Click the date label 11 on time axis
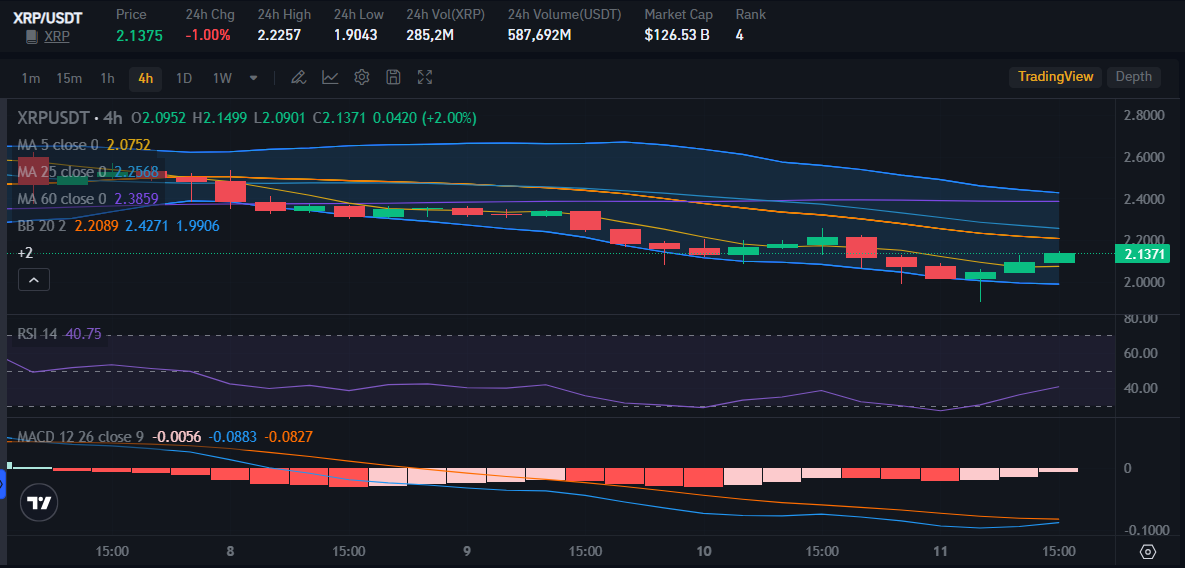The width and height of the screenshot is (1185, 568). [942, 551]
